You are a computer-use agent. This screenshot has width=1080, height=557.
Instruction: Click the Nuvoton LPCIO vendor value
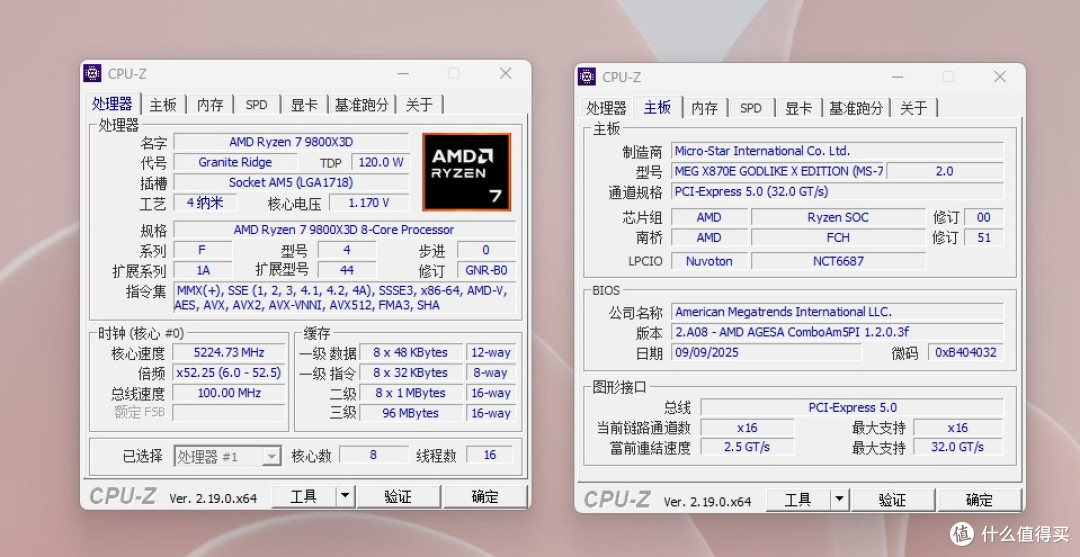point(709,261)
